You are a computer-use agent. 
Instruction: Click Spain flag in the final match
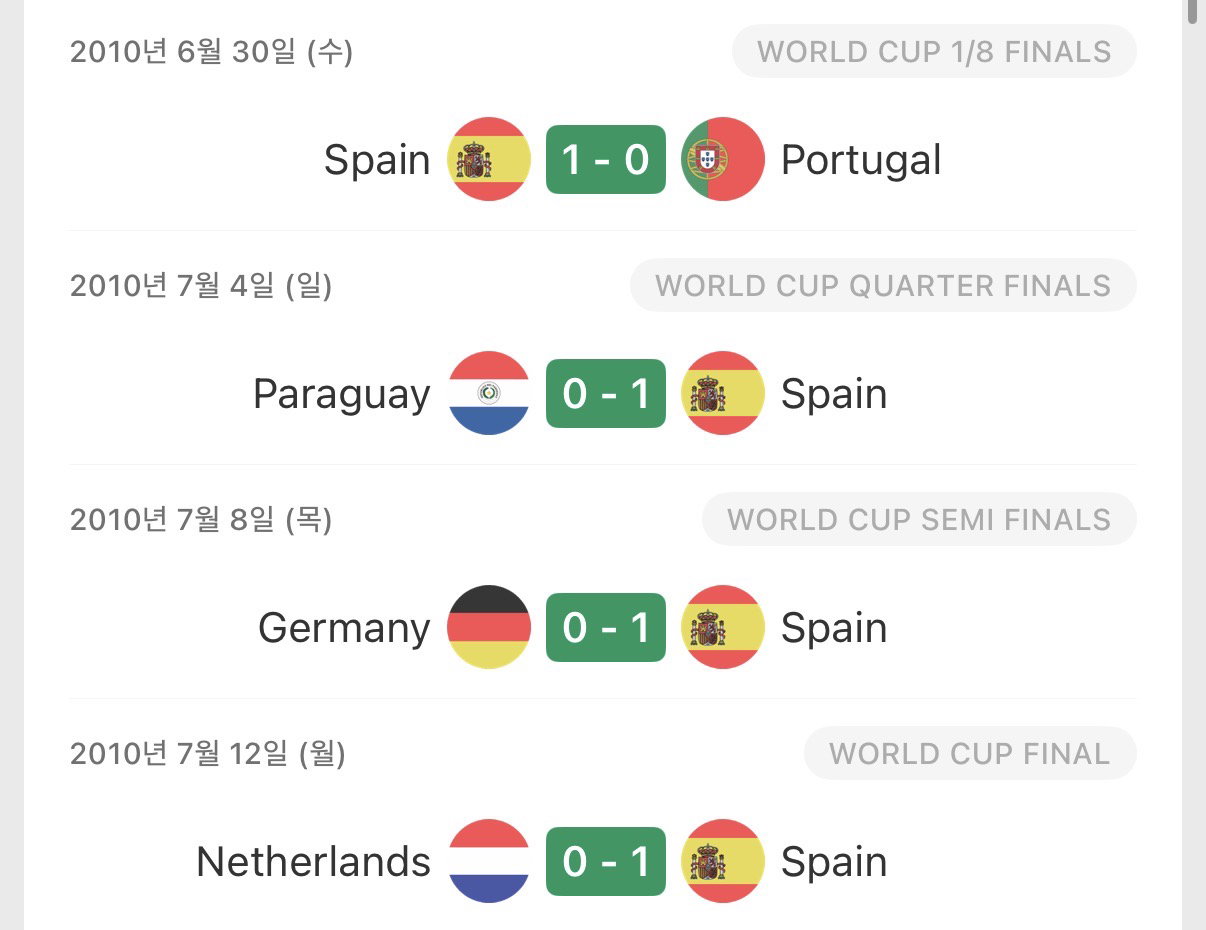(x=723, y=861)
